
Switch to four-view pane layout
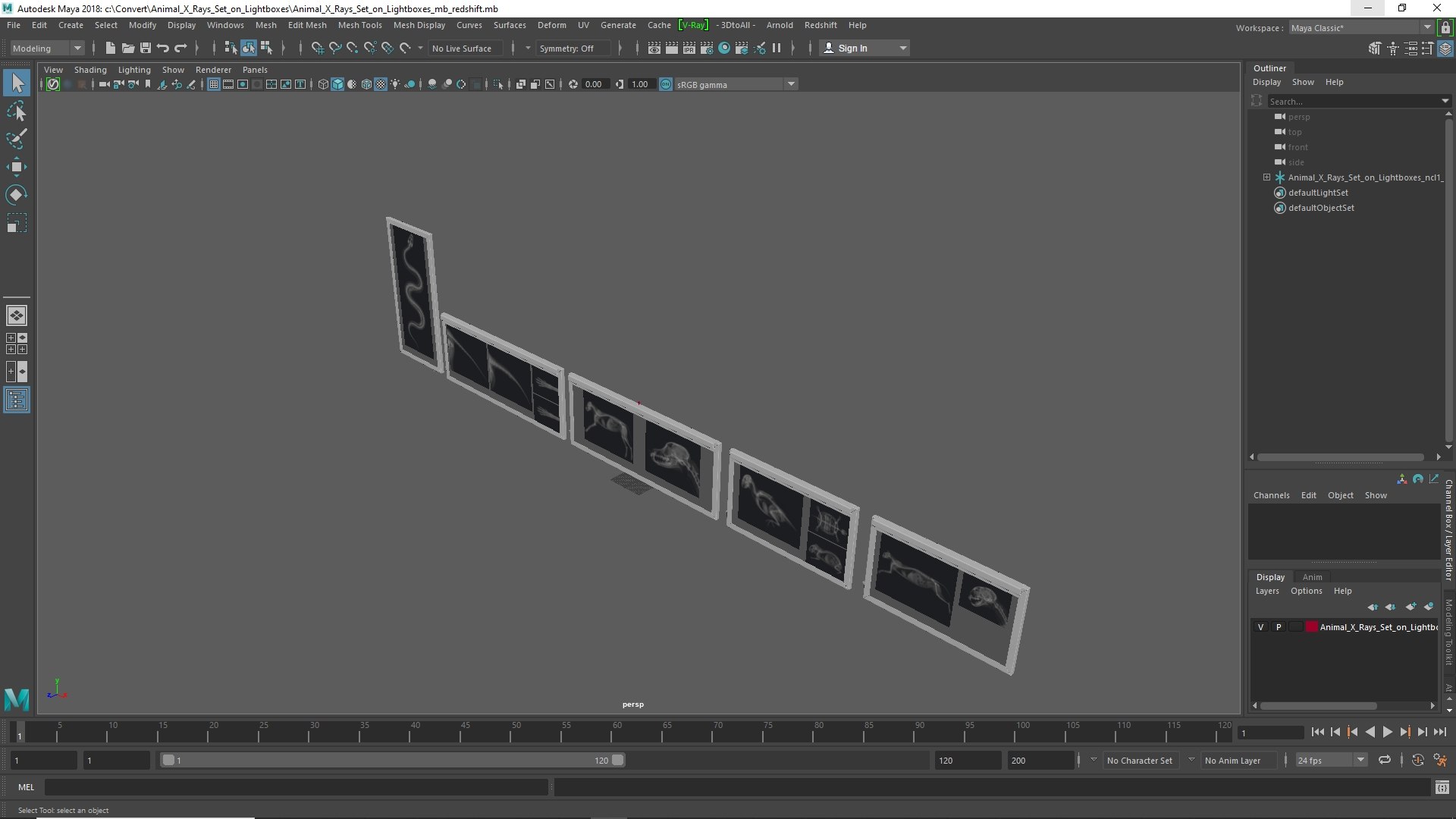click(x=17, y=344)
